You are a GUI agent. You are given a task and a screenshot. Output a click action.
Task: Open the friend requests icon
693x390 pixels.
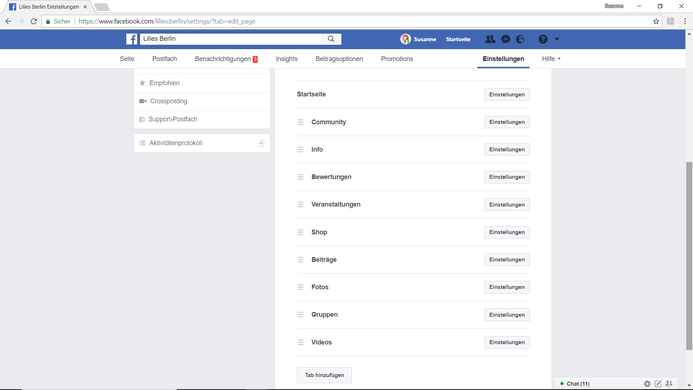coord(490,39)
